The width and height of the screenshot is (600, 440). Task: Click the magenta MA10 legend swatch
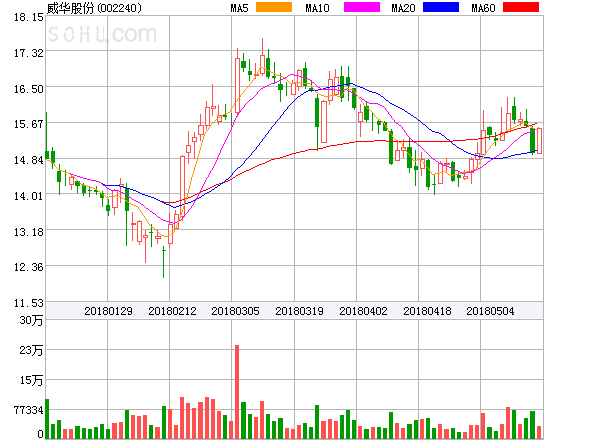click(x=362, y=7)
